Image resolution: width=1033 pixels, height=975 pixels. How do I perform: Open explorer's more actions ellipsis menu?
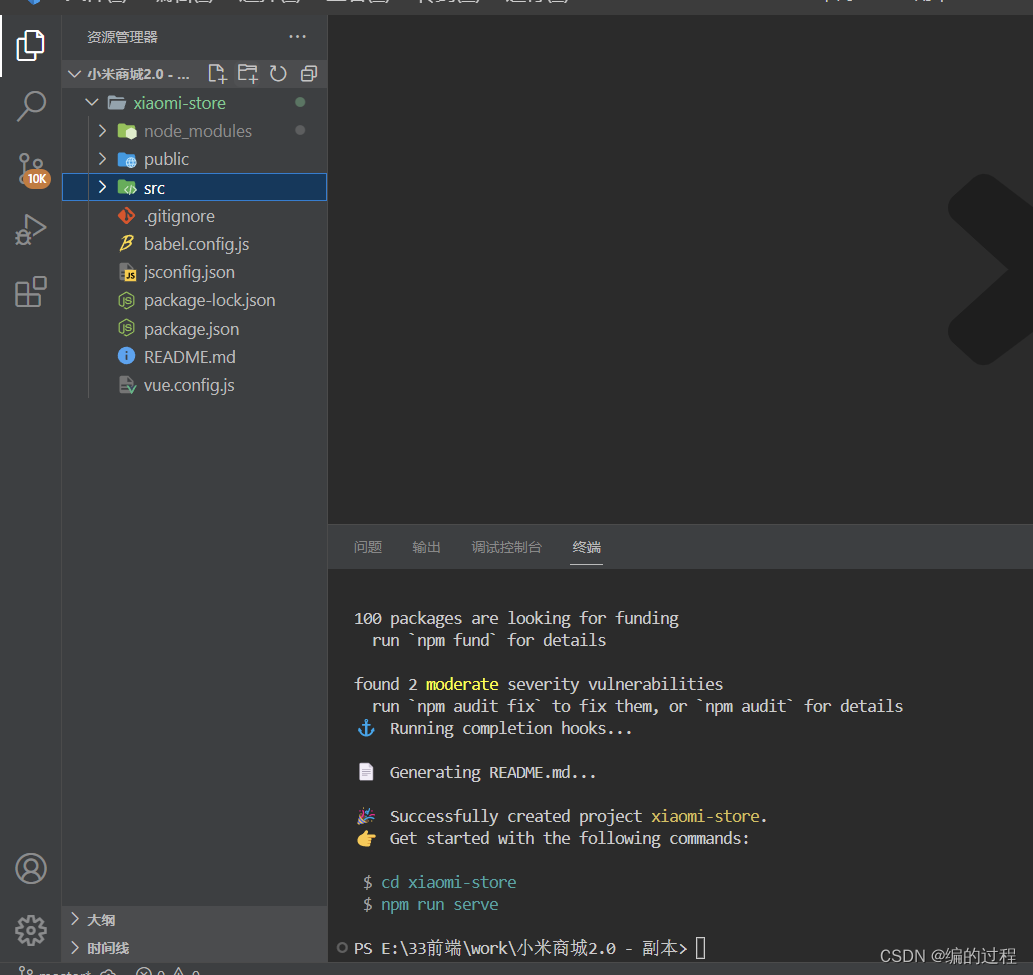coord(297,37)
